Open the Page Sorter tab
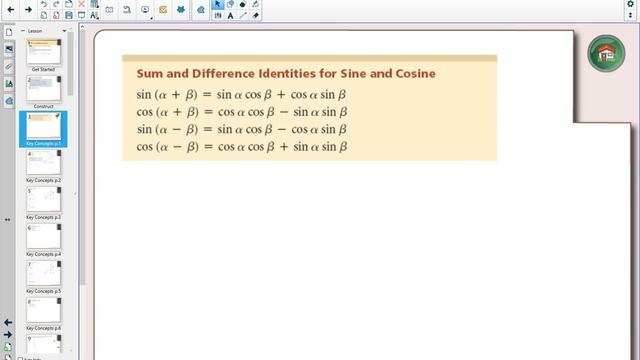This screenshot has width=640, height=360. pos(9,32)
